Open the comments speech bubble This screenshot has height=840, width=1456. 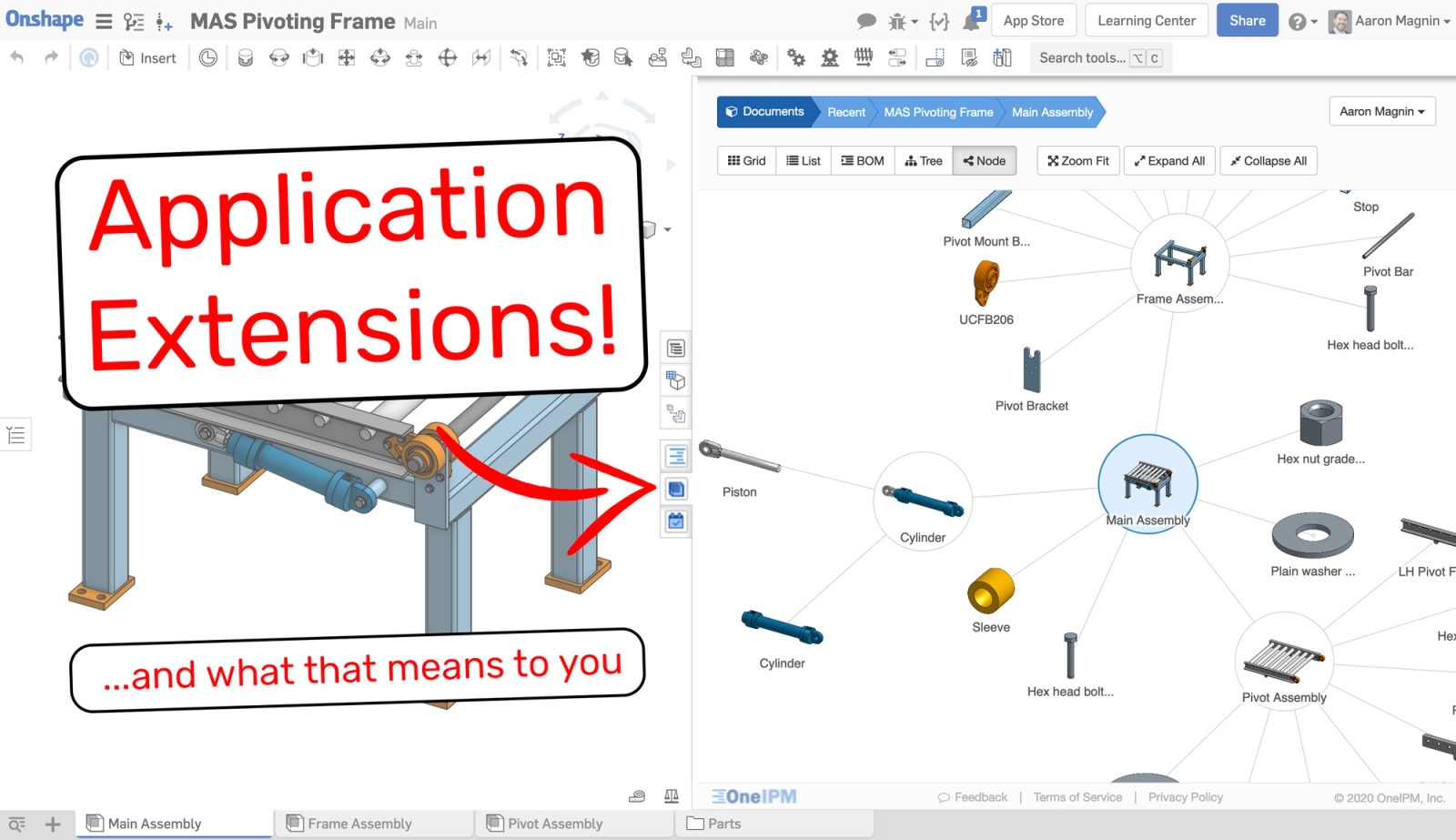tap(866, 21)
